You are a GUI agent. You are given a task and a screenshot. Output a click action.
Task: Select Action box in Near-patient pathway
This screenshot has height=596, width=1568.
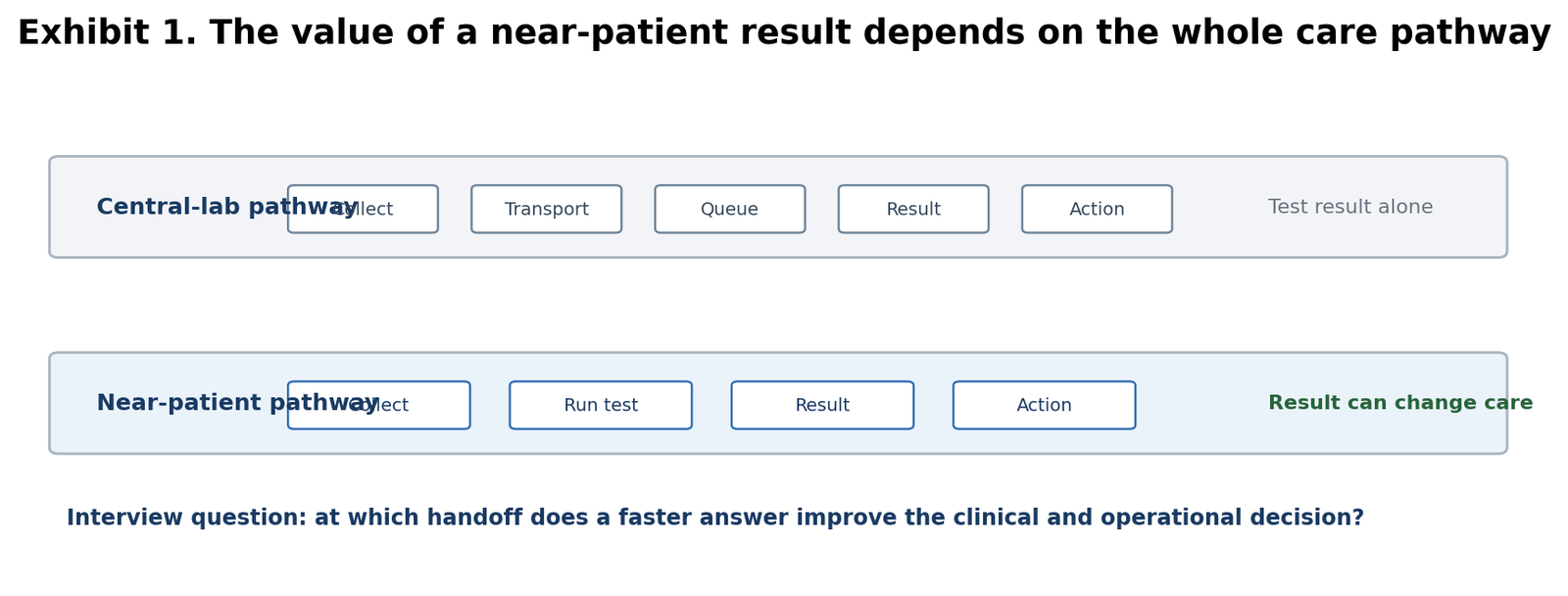[x=1045, y=405]
